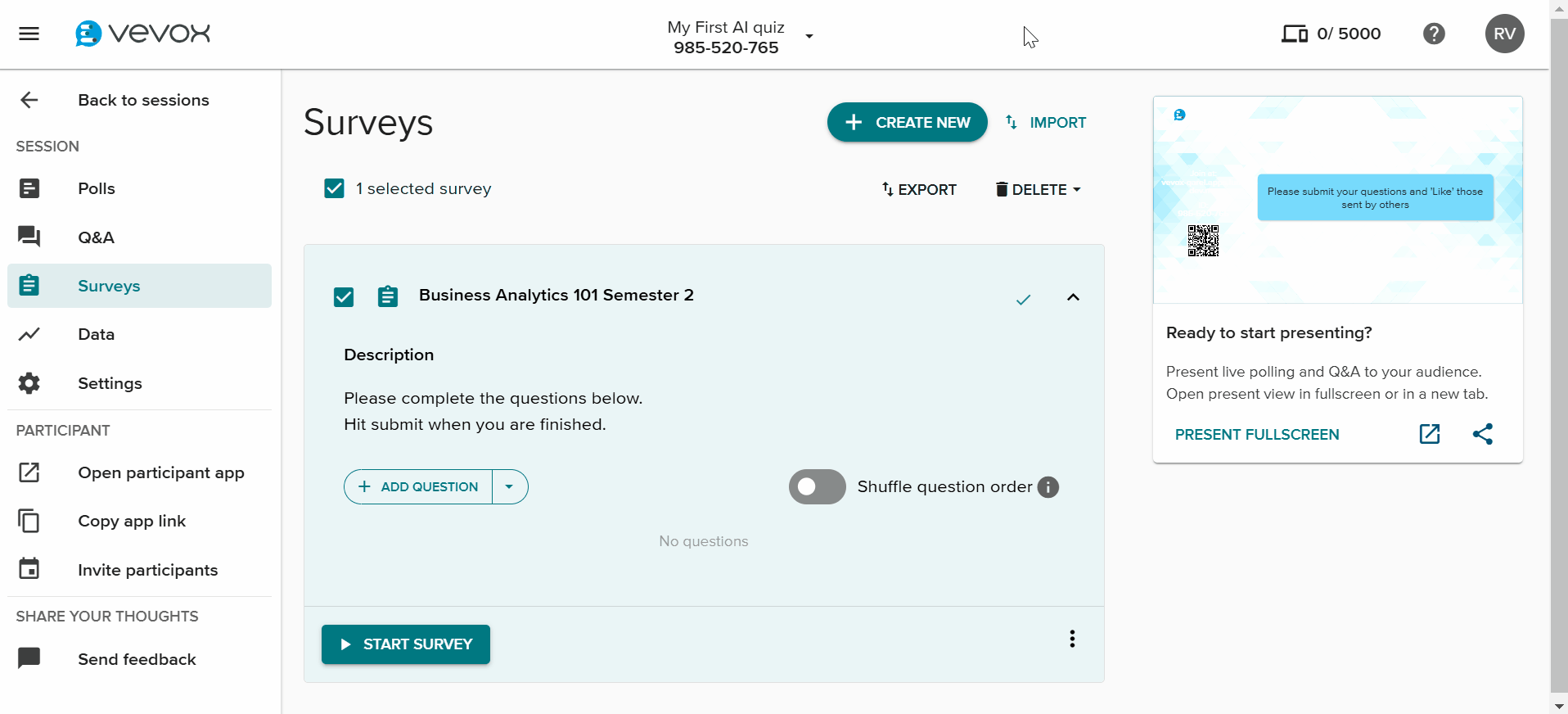Click the EXPORT button
Image resolution: width=1568 pixels, height=714 pixels.
click(919, 189)
